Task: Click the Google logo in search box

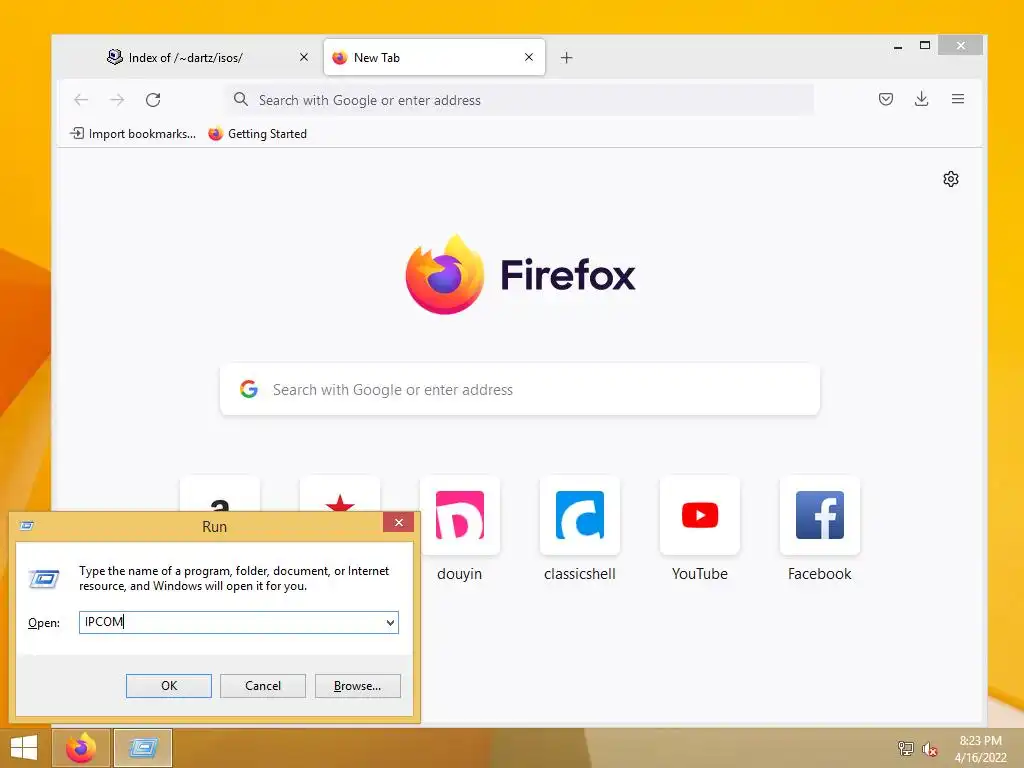Action: click(249, 389)
